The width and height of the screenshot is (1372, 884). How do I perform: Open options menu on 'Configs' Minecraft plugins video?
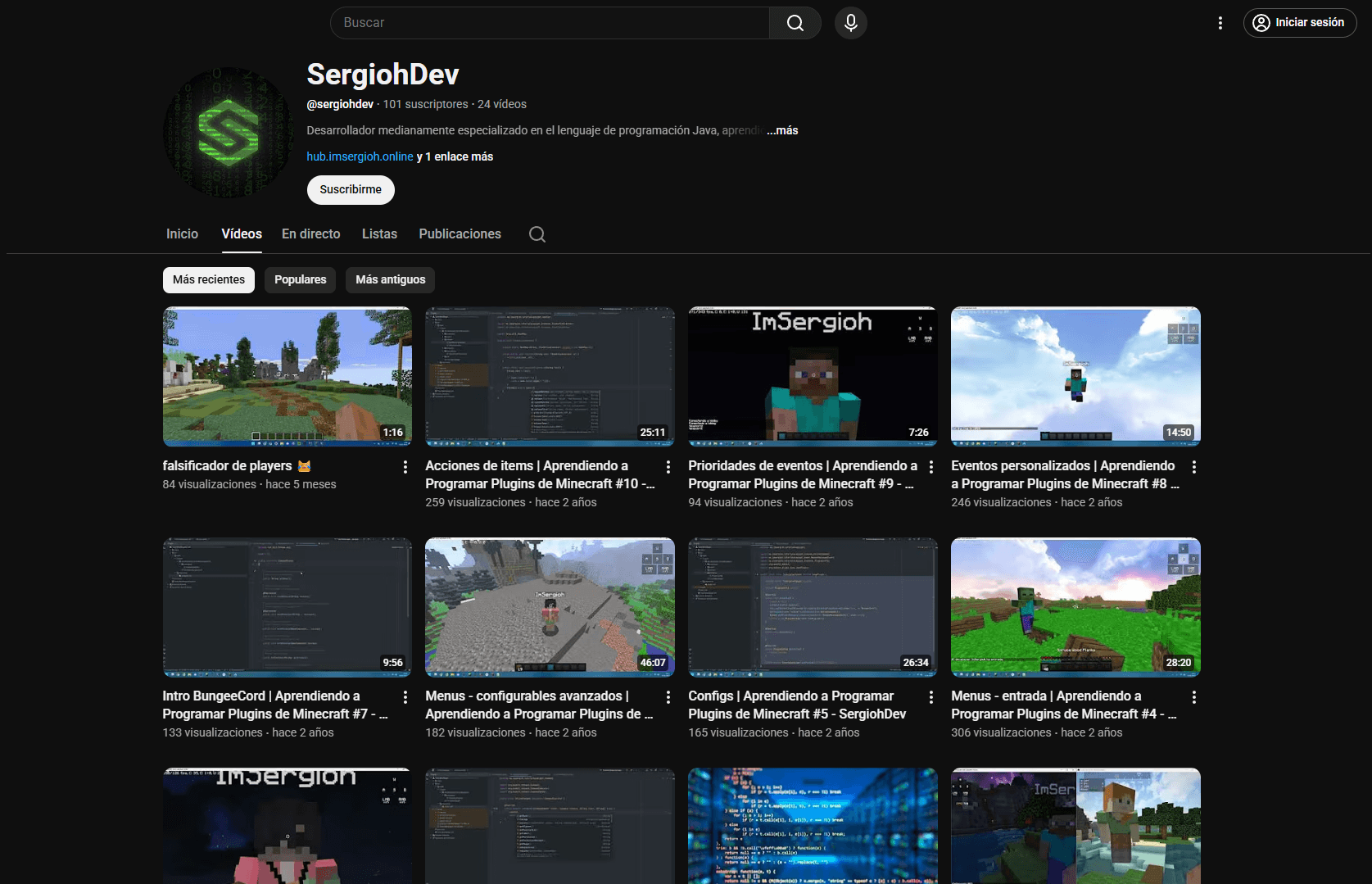click(931, 696)
